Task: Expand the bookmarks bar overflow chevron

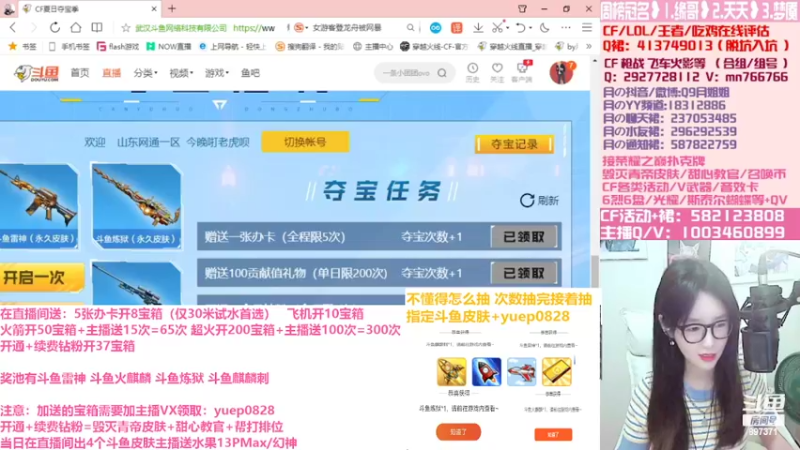Action: (589, 46)
